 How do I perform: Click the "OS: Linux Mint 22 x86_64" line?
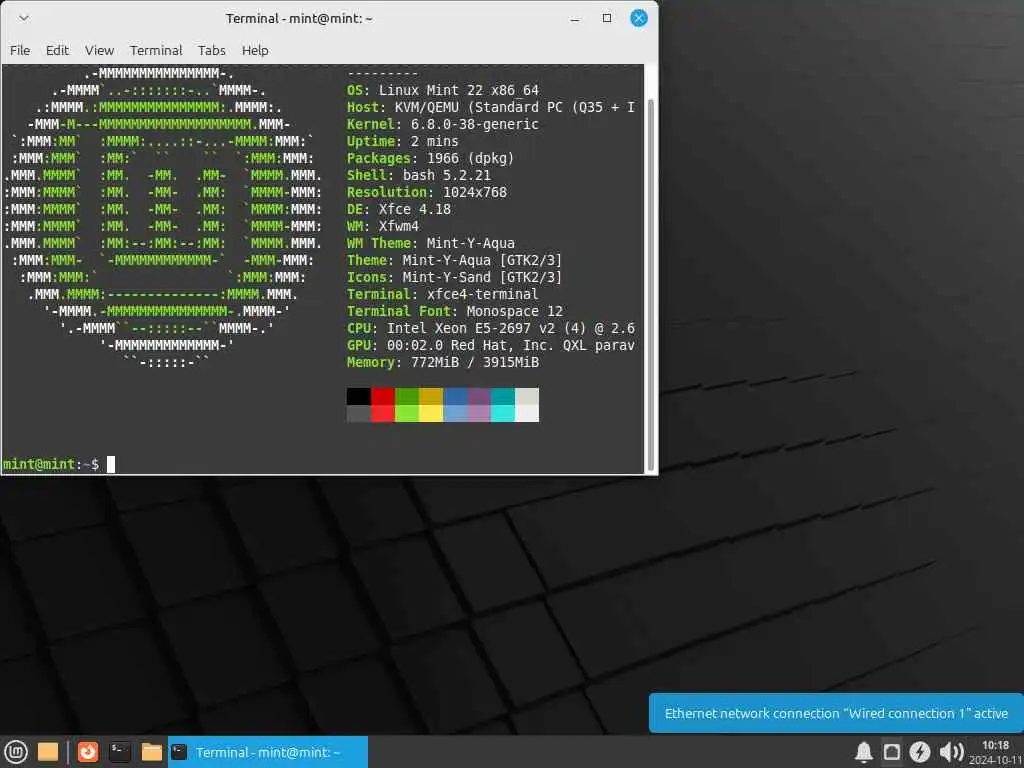pos(443,90)
